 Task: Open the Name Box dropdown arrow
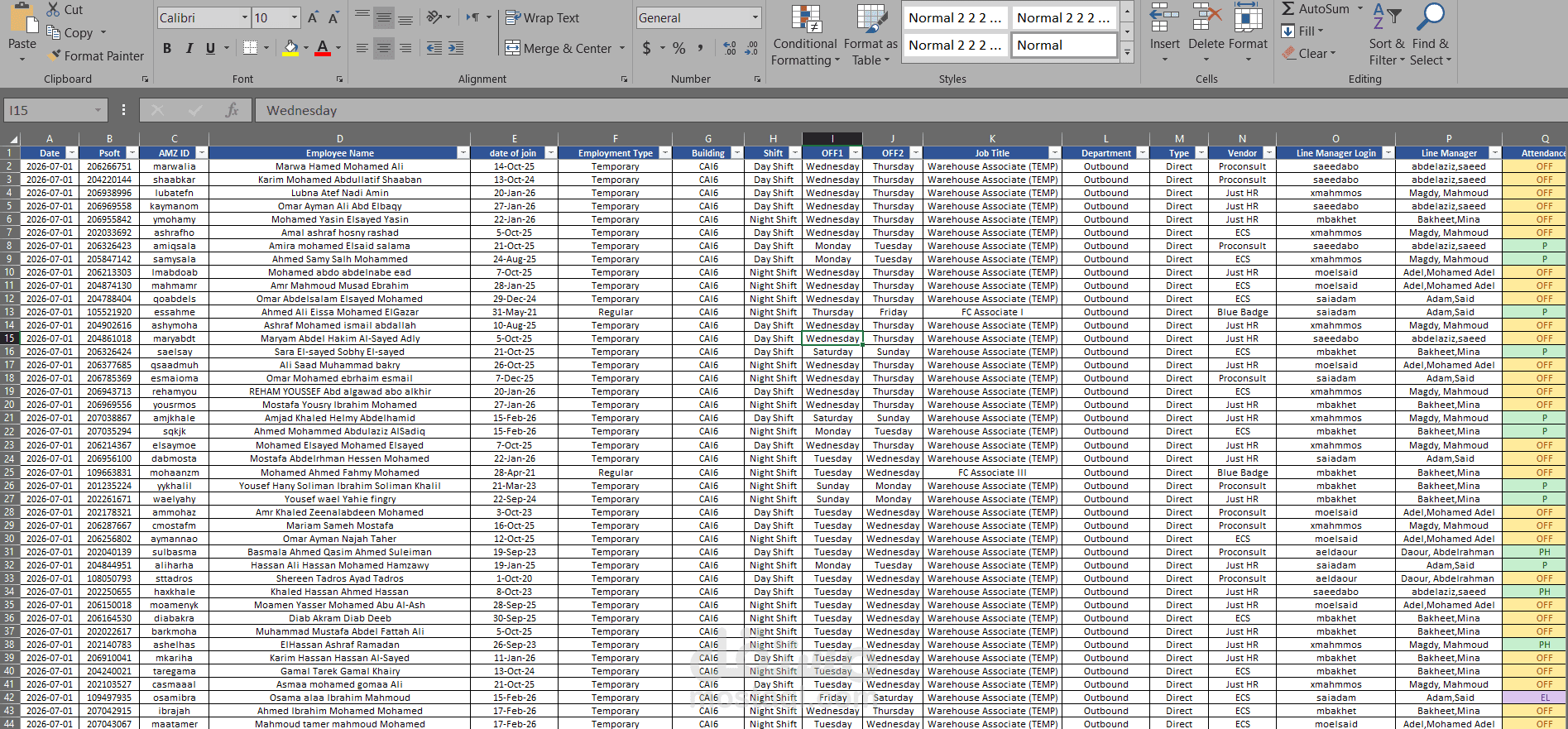tap(98, 110)
